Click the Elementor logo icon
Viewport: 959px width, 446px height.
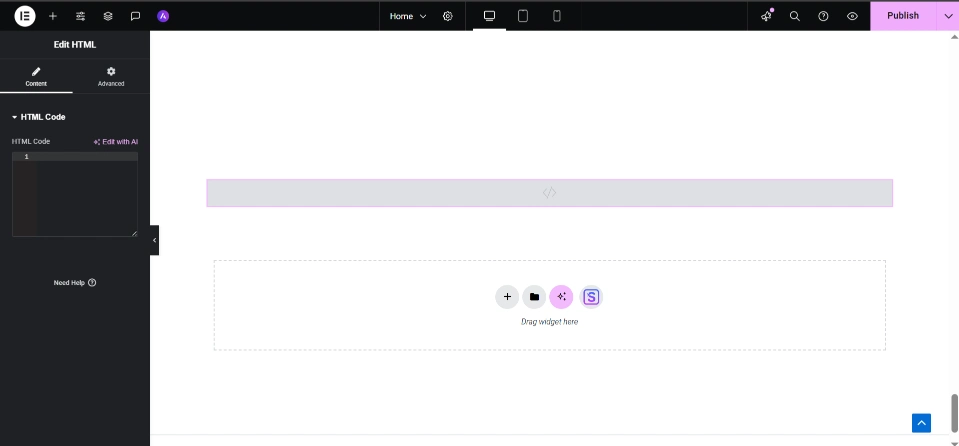25,16
